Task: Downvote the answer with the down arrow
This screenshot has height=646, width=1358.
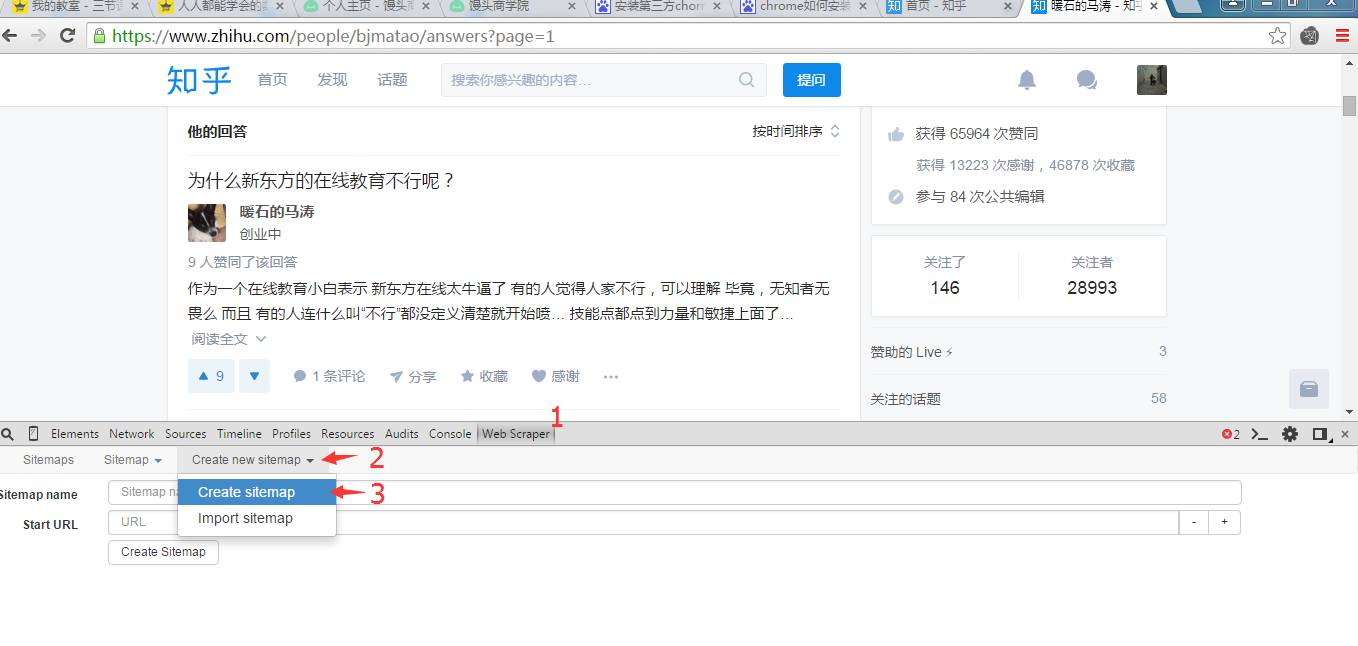Action: point(254,376)
